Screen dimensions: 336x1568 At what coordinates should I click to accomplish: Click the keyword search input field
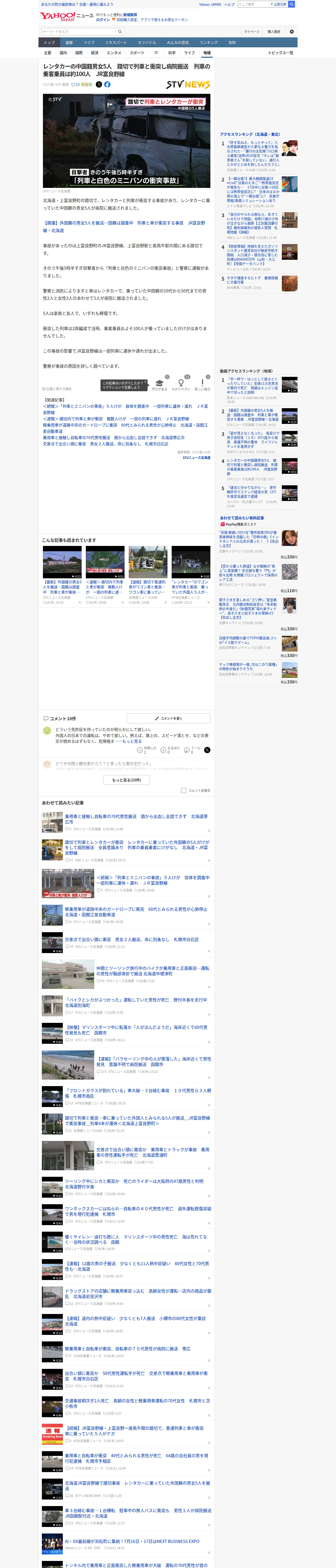click(79, 32)
